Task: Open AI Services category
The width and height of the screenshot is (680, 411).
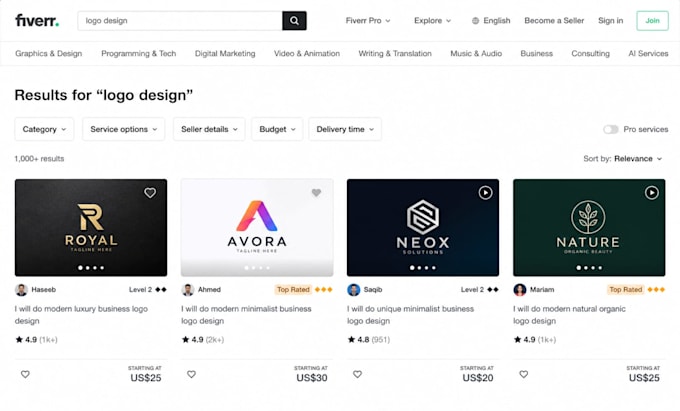Action: [648, 54]
